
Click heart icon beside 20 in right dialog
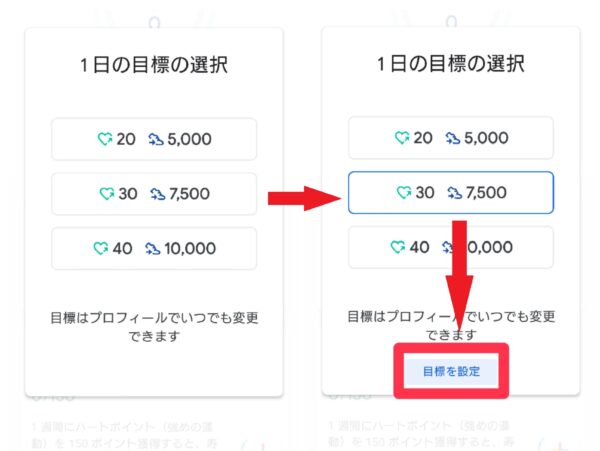coord(402,138)
